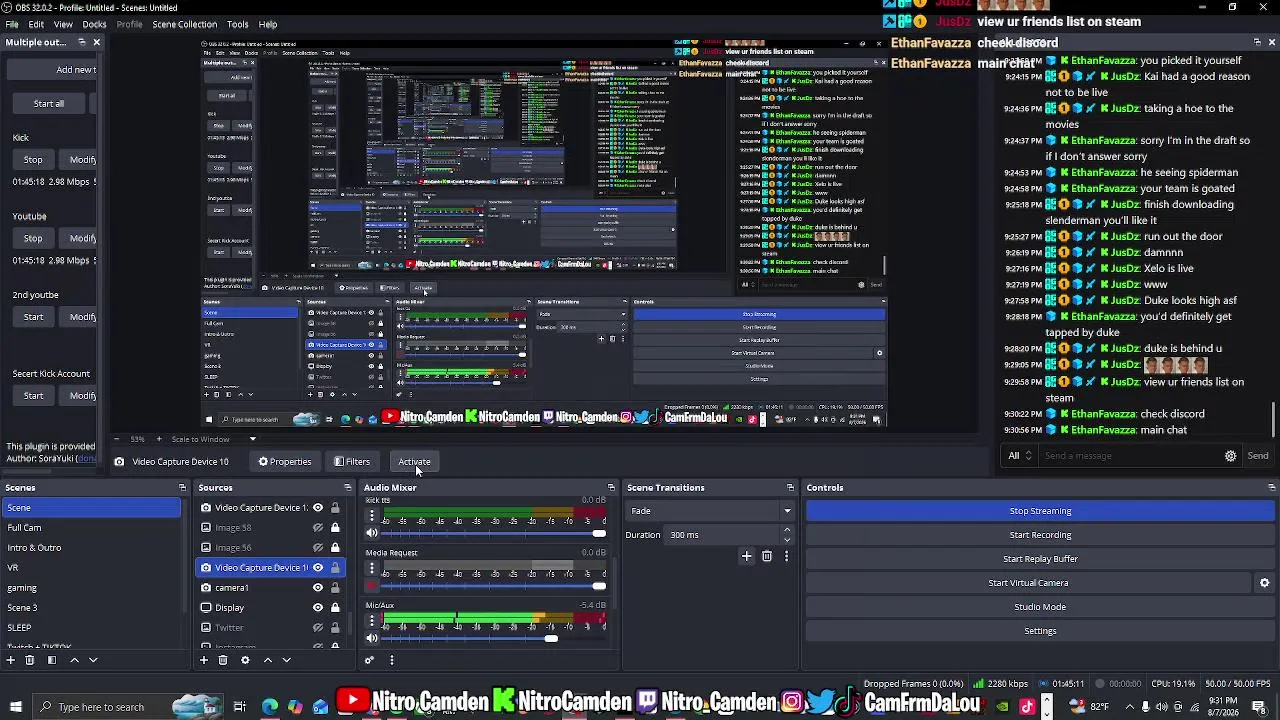Image resolution: width=1280 pixels, height=720 pixels.
Task: Unmute the Media Request audio channel
Action: point(372,586)
